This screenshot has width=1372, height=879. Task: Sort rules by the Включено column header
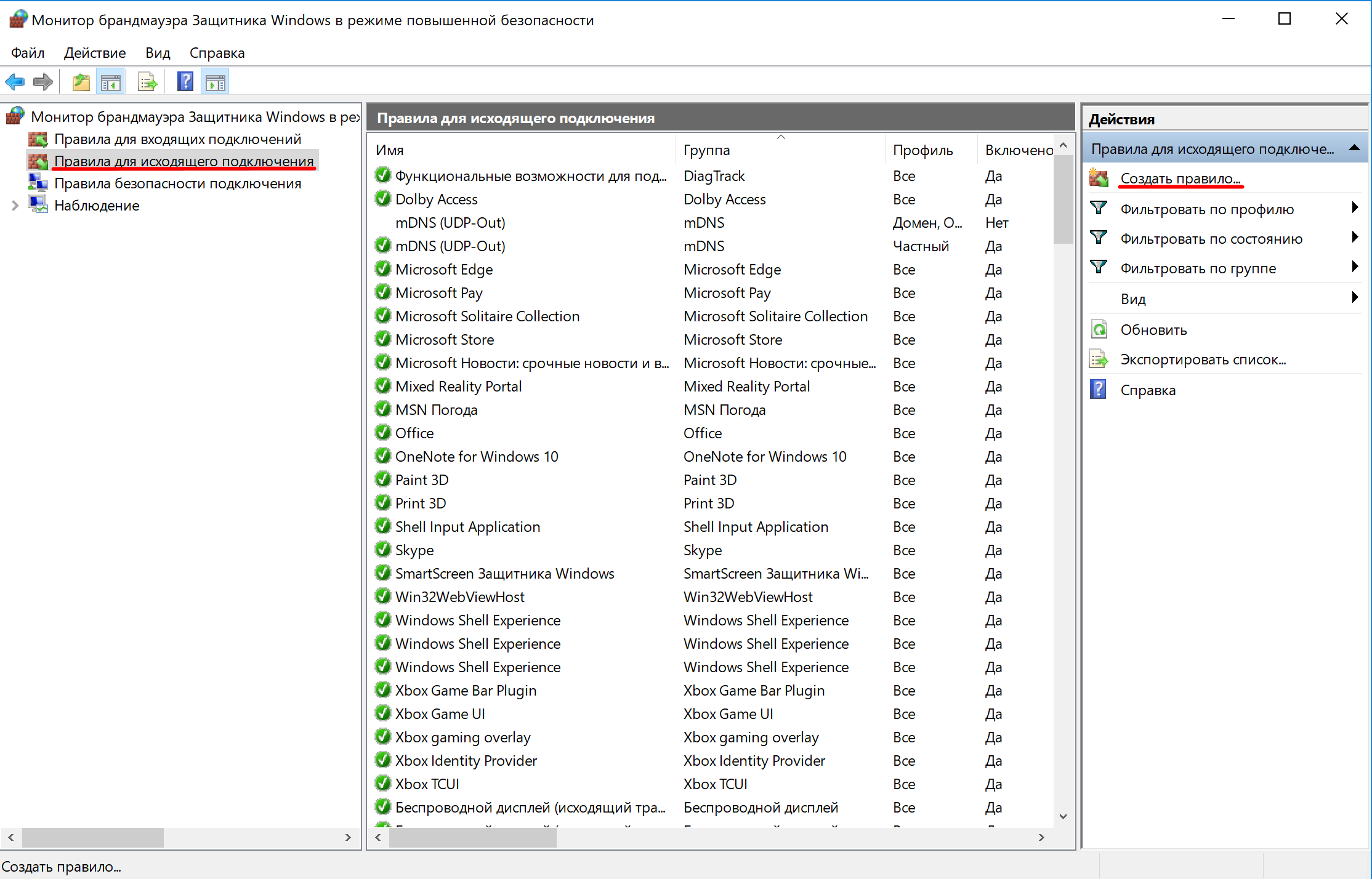(x=1016, y=150)
